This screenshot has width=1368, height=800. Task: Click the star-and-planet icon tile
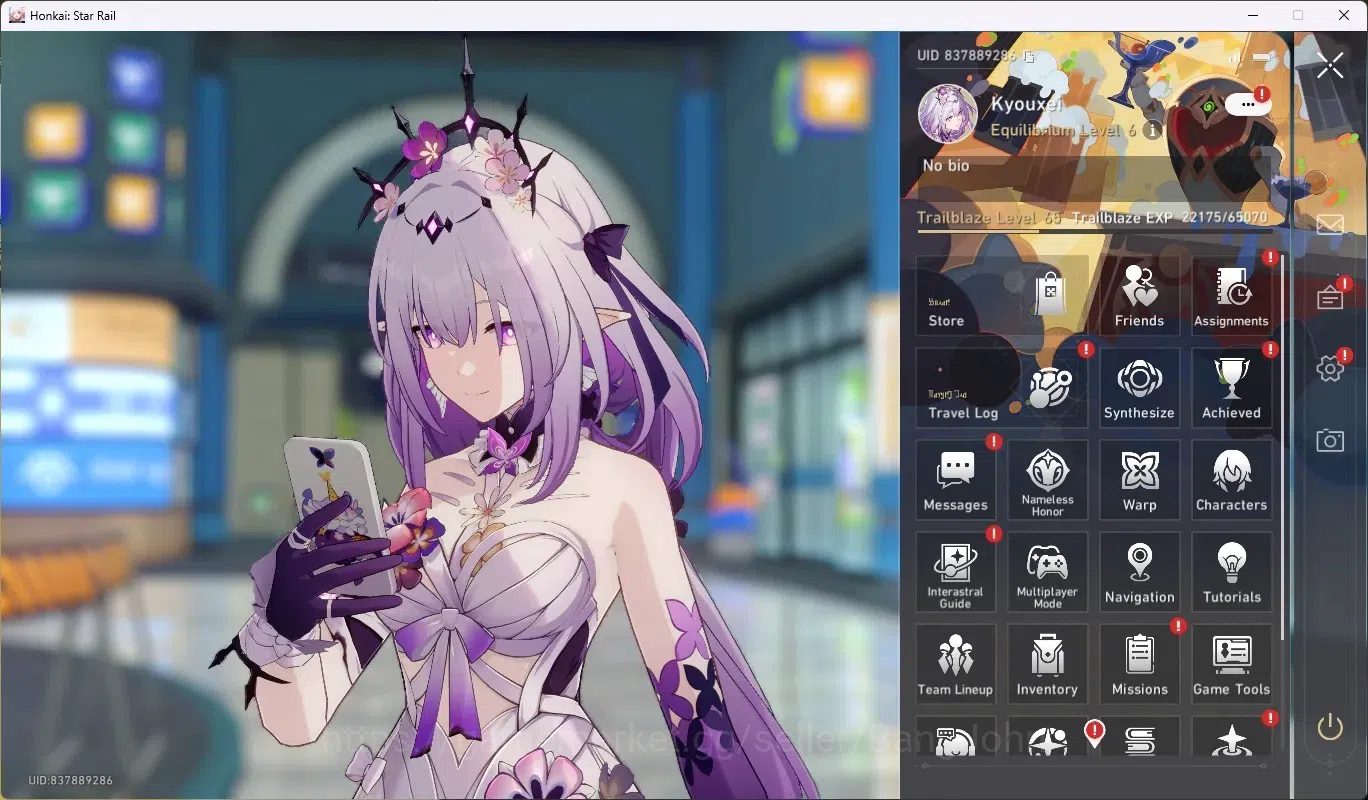click(x=1047, y=737)
